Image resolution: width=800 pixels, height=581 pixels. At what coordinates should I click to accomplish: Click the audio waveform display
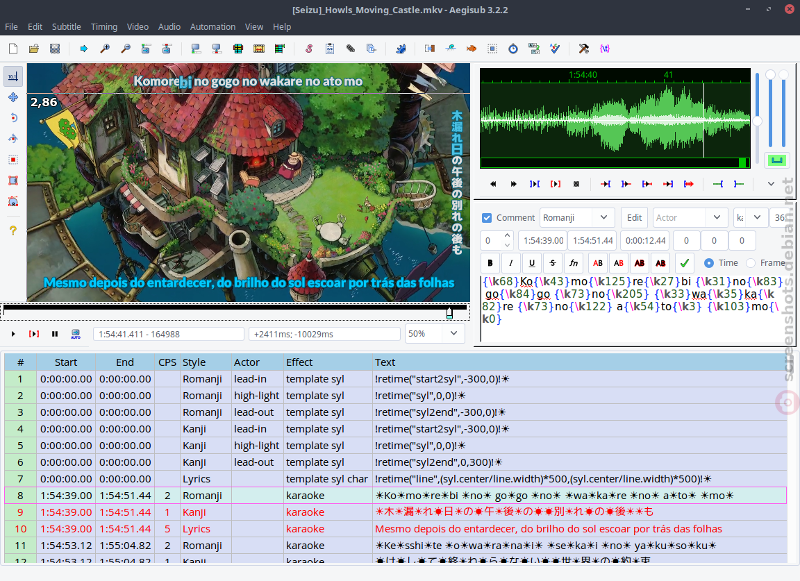pyautogui.click(x=615, y=118)
